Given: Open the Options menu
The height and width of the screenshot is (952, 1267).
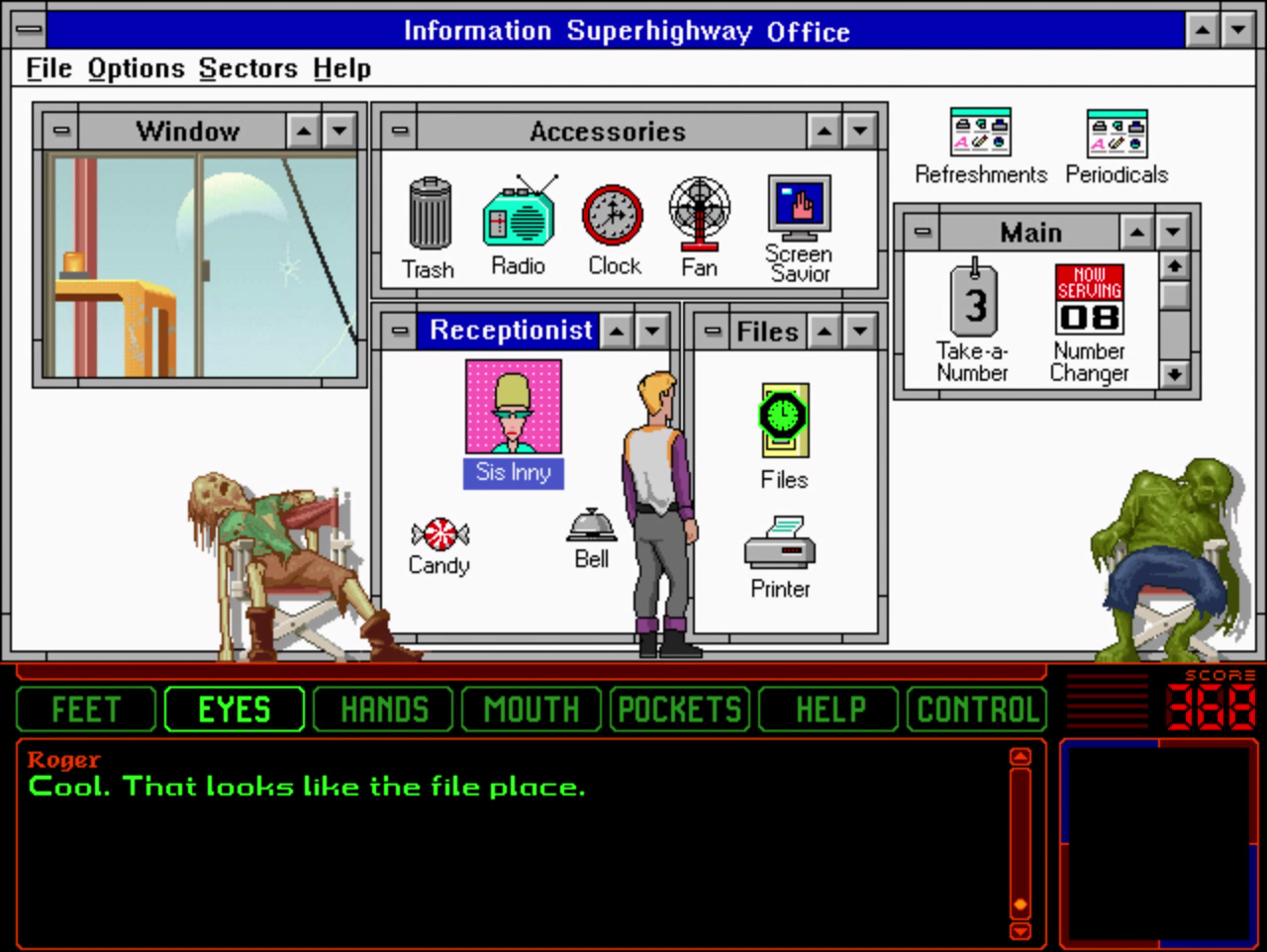Looking at the screenshot, I should (136, 68).
